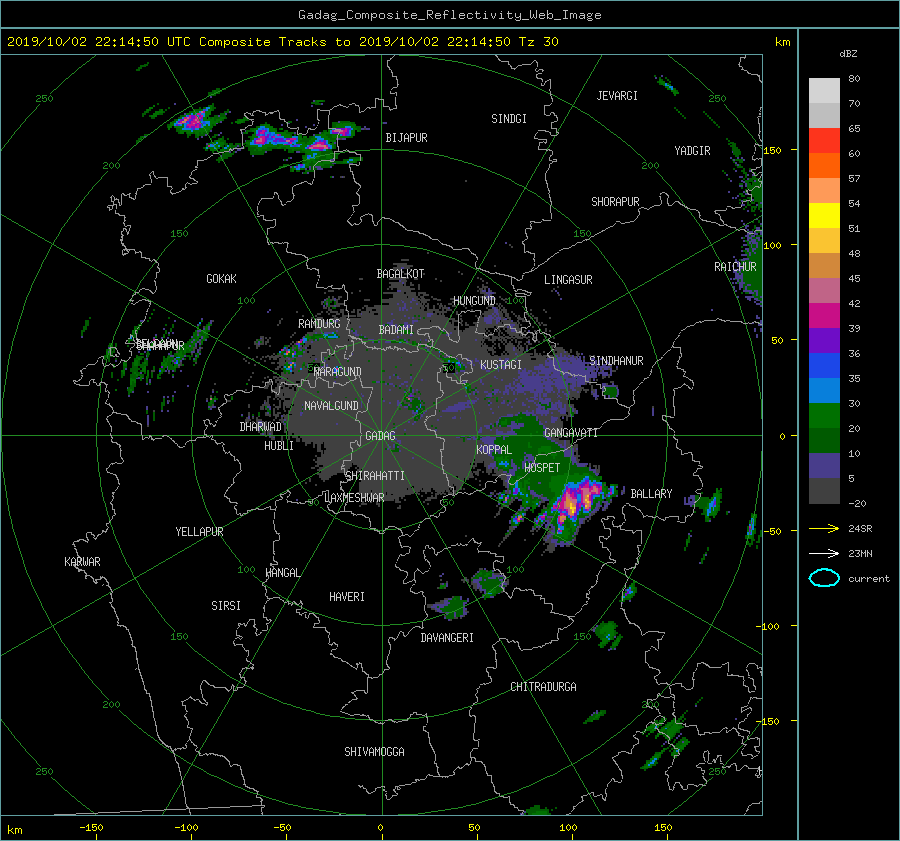Click the SINDHANUR city label
This screenshot has height=841, width=900.
[x=616, y=361]
